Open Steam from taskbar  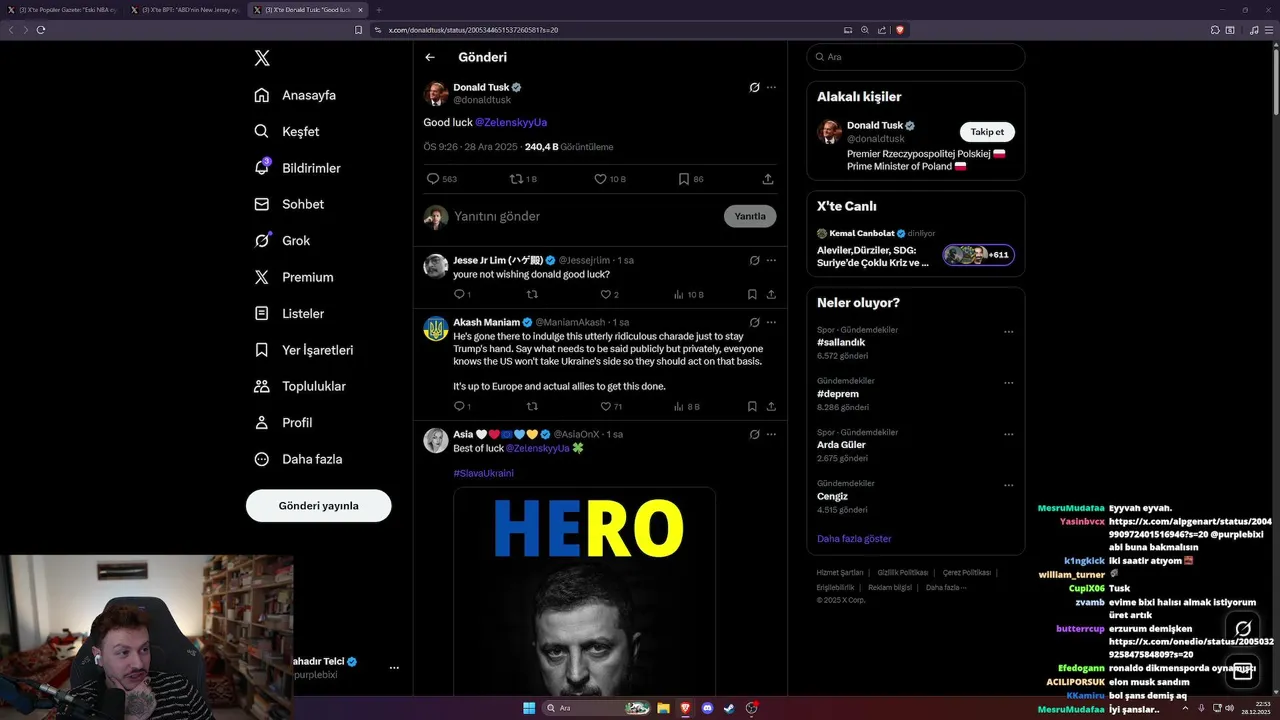tap(730, 708)
